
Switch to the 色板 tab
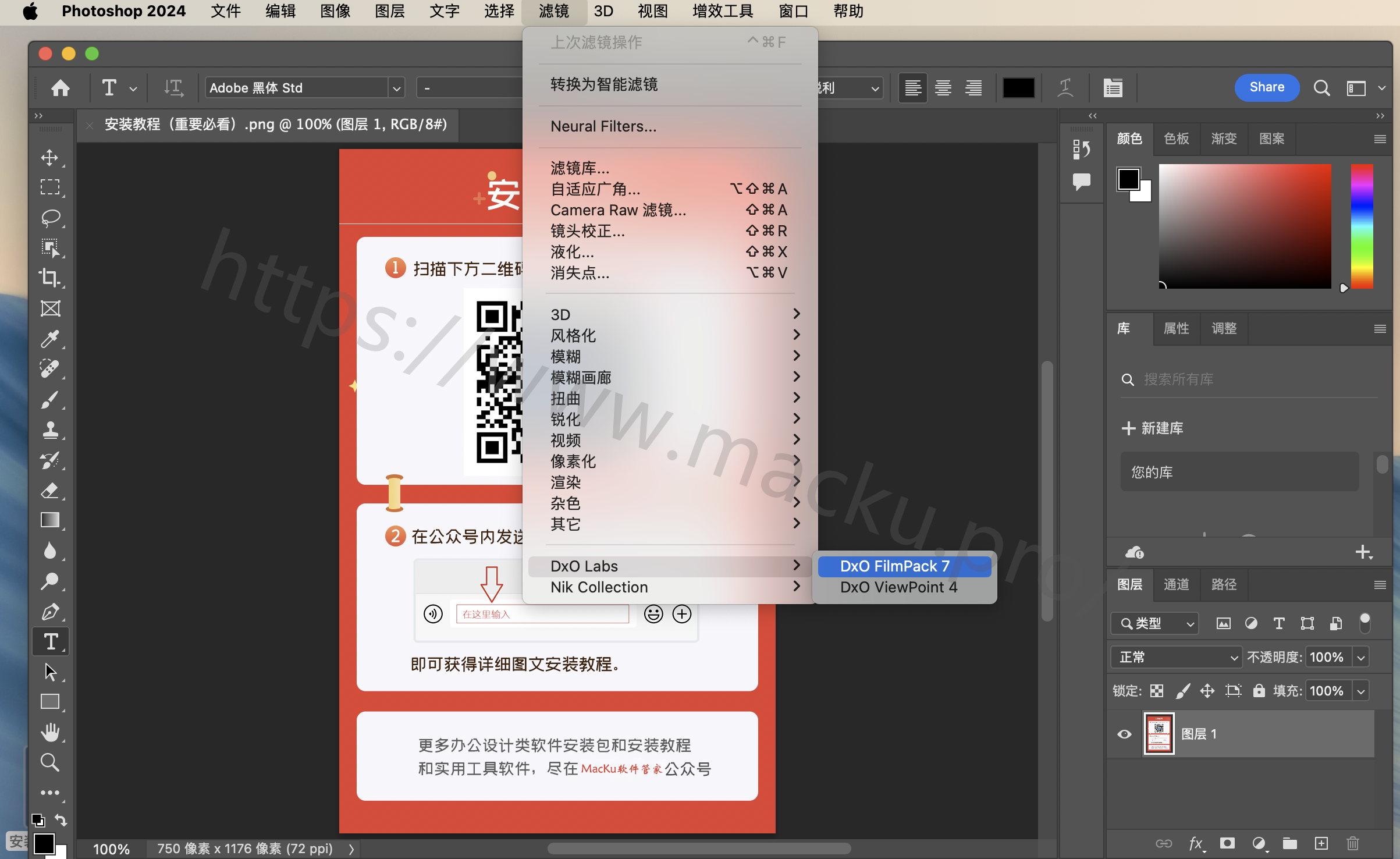(x=1176, y=139)
